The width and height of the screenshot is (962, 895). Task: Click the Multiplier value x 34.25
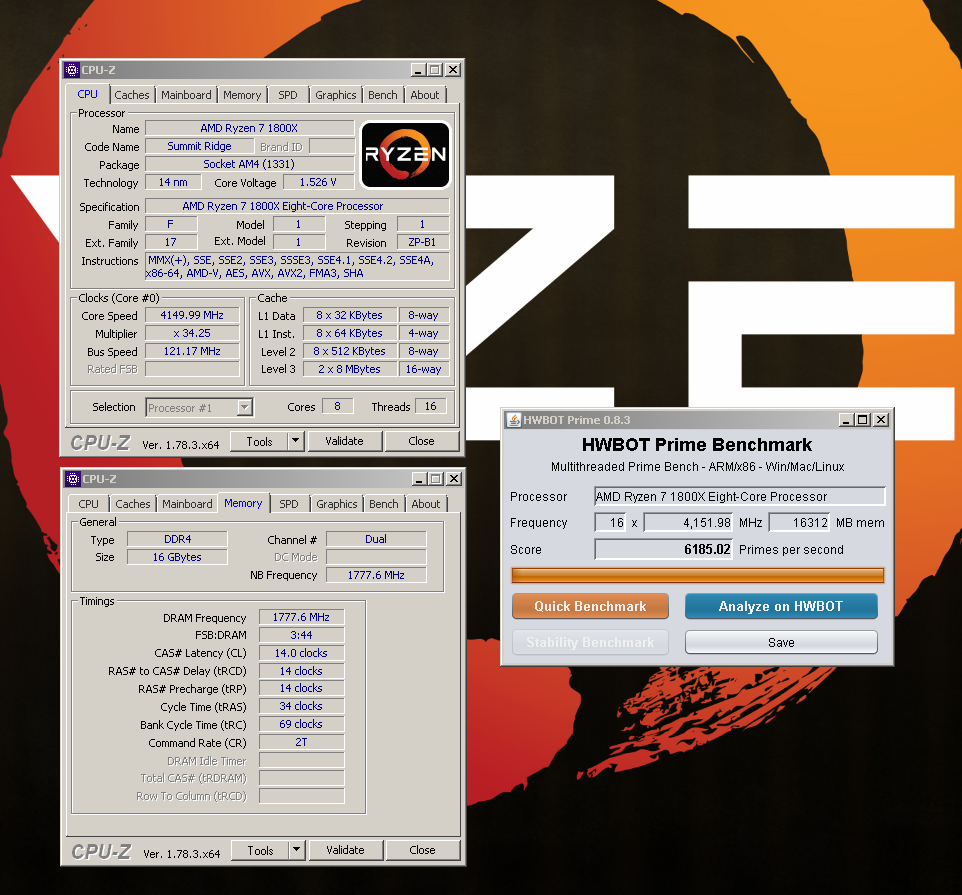pyautogui.click(x=192, y=333)
